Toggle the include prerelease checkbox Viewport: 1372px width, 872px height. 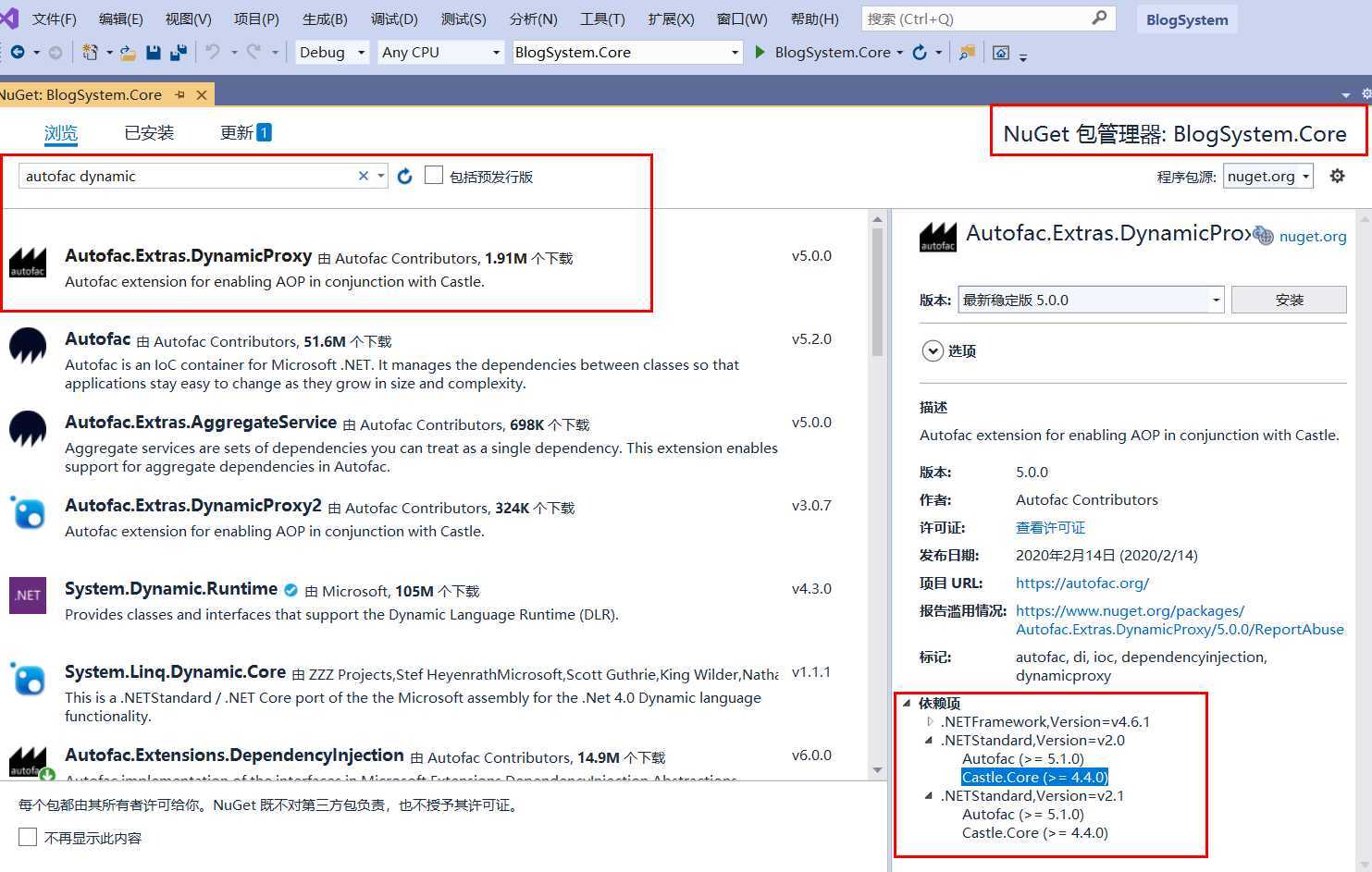(x=434, y=175)
